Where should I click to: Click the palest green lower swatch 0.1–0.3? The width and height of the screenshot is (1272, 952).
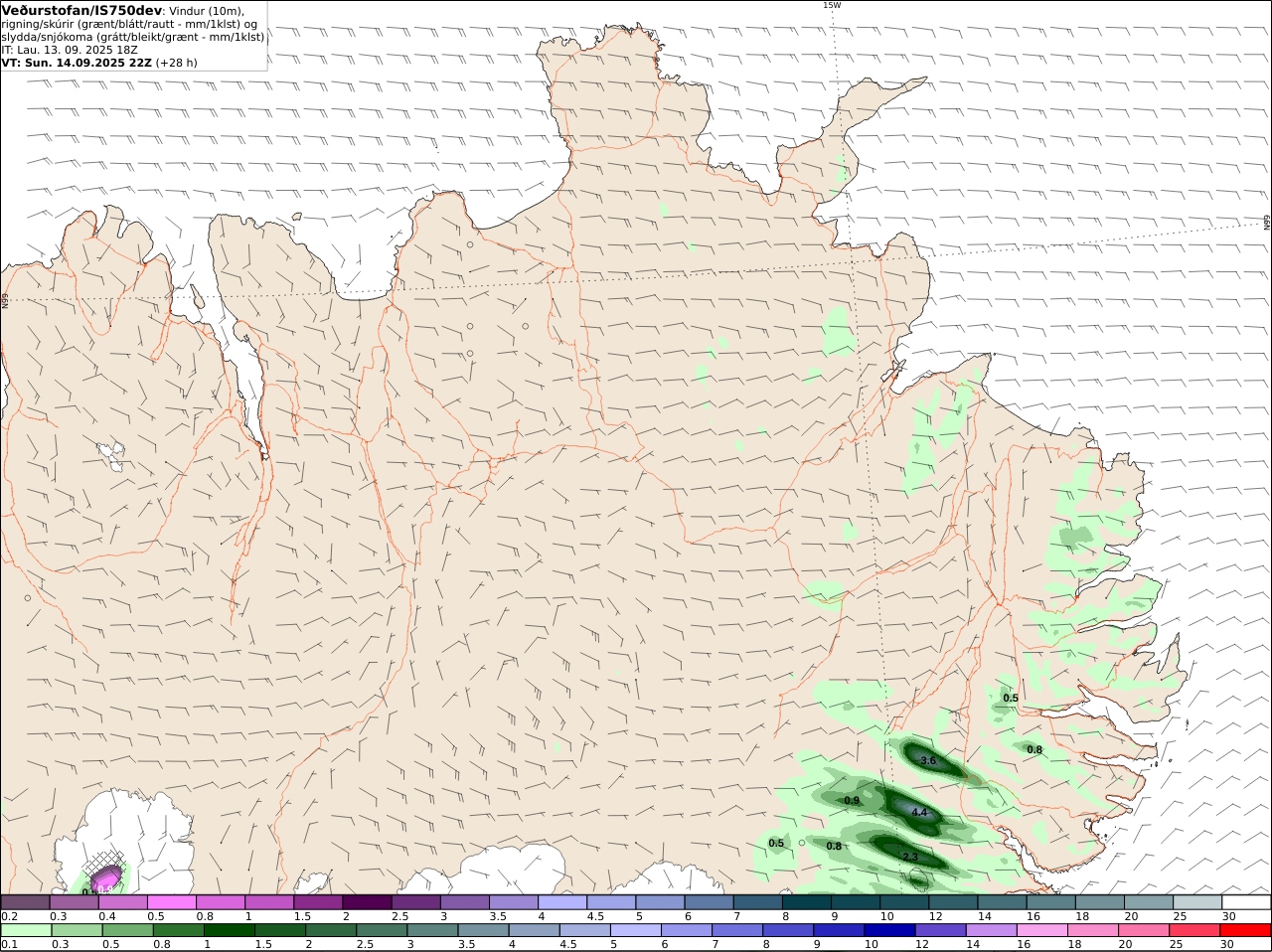26,930
